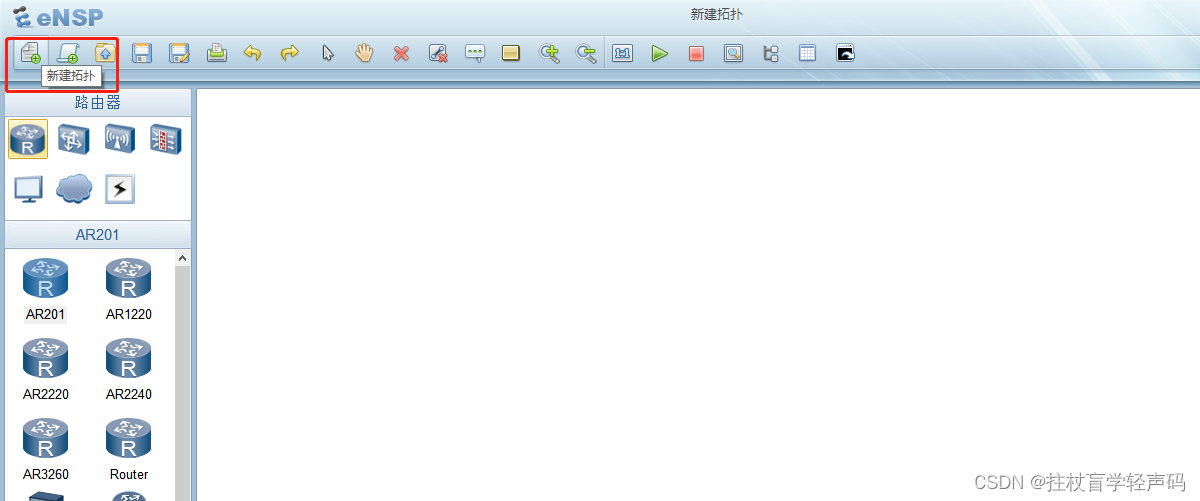Choose the AR3260 router model
1200x501 pixels.
45,450
